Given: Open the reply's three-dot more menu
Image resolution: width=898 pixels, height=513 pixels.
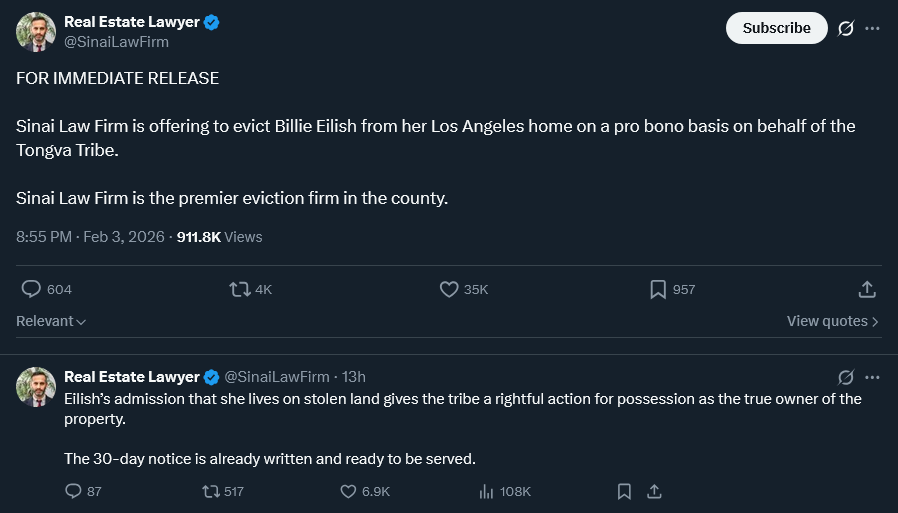Looking at the screenshot, I should [x=872, y=377].
